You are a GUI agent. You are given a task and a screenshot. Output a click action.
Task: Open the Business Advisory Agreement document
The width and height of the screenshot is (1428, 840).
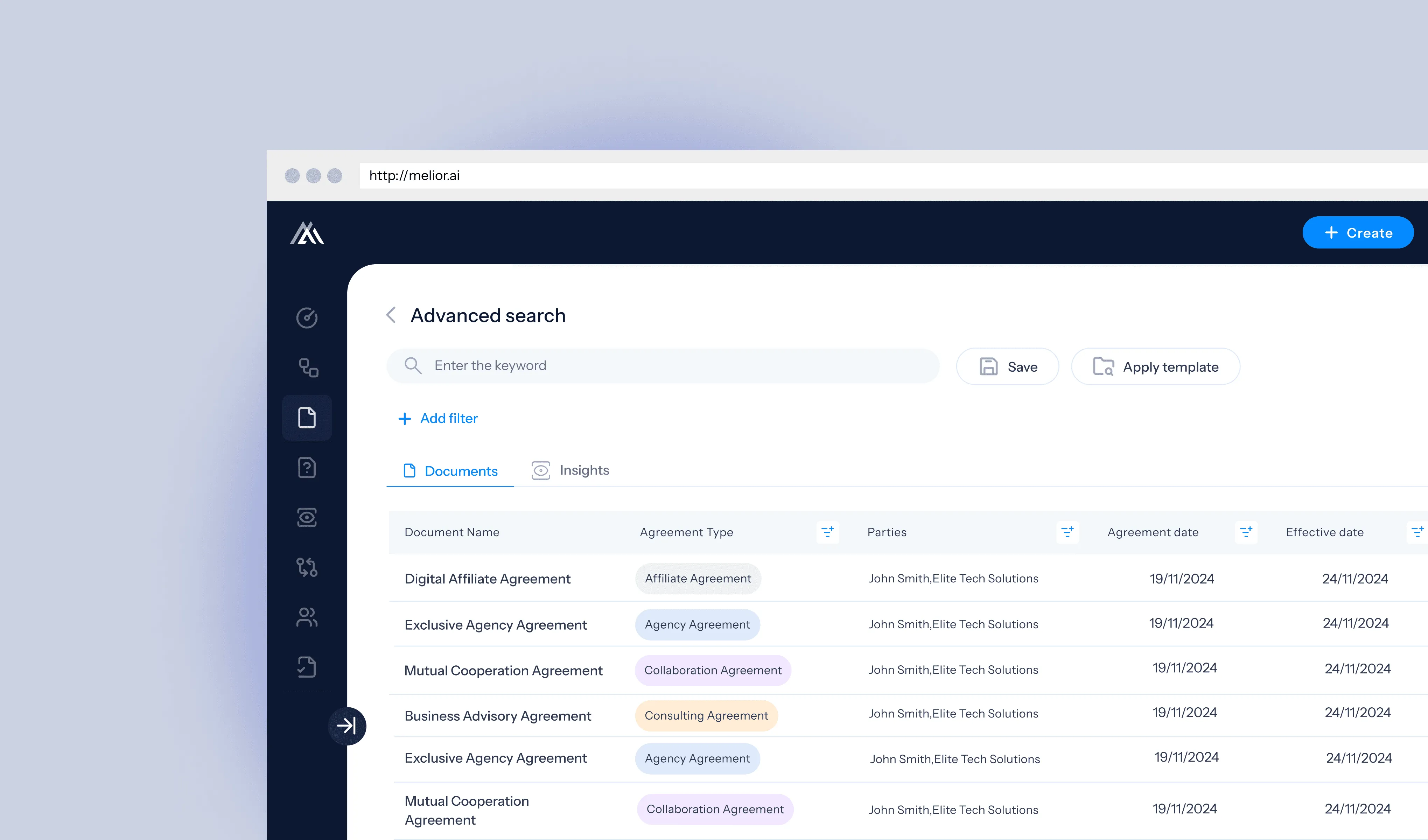498,716
